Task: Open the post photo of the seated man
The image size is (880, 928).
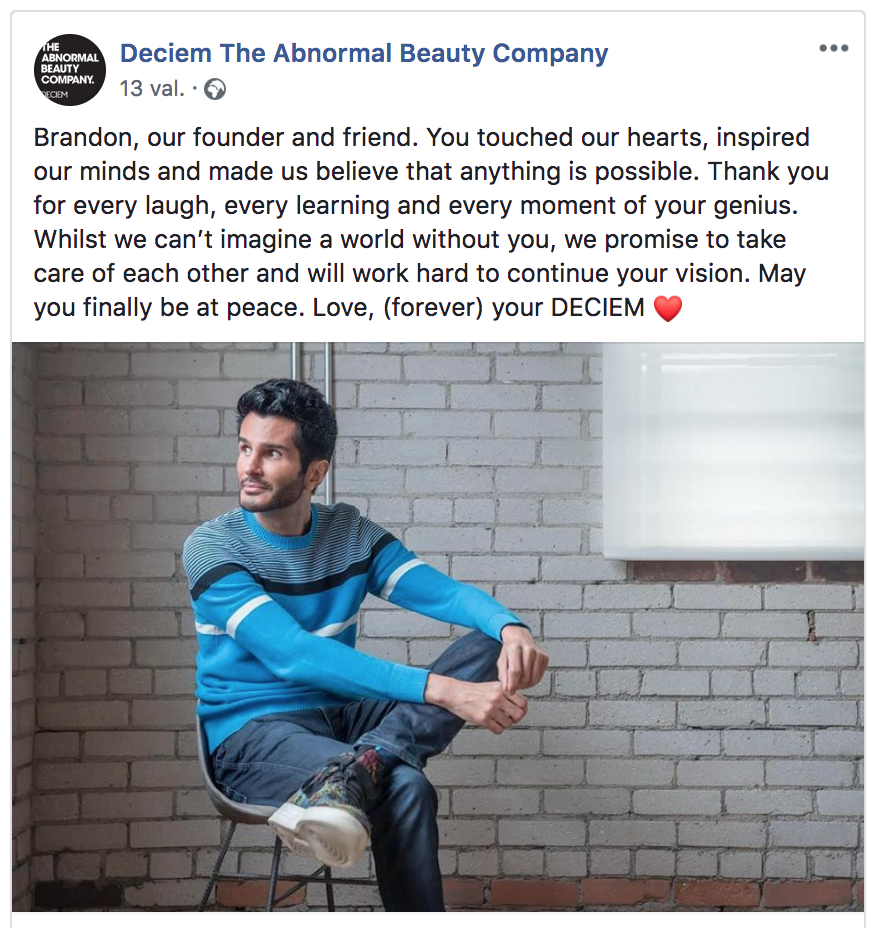Action: coord(438,626)
